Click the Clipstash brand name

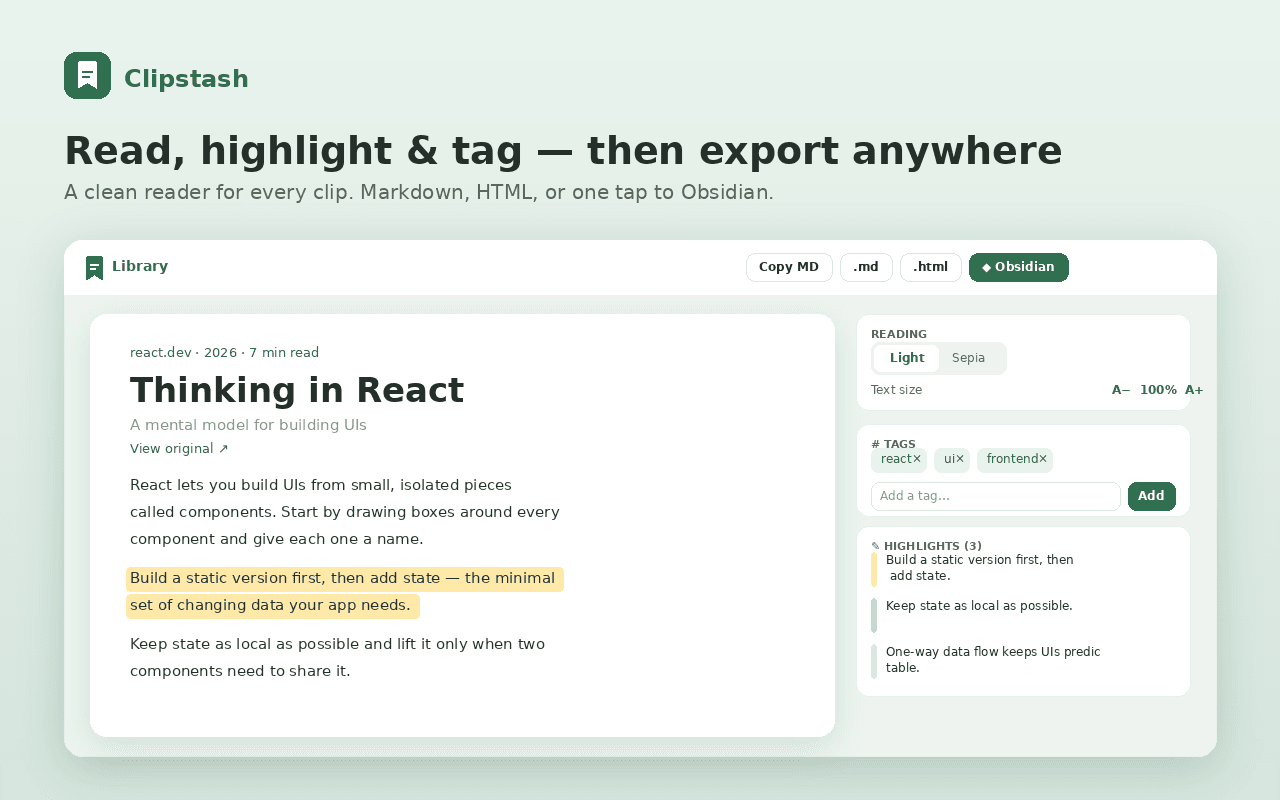[x=186, y=79]
